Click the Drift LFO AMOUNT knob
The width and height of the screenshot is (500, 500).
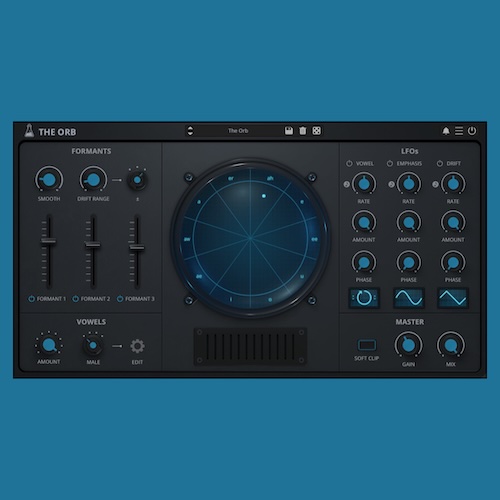453,222
